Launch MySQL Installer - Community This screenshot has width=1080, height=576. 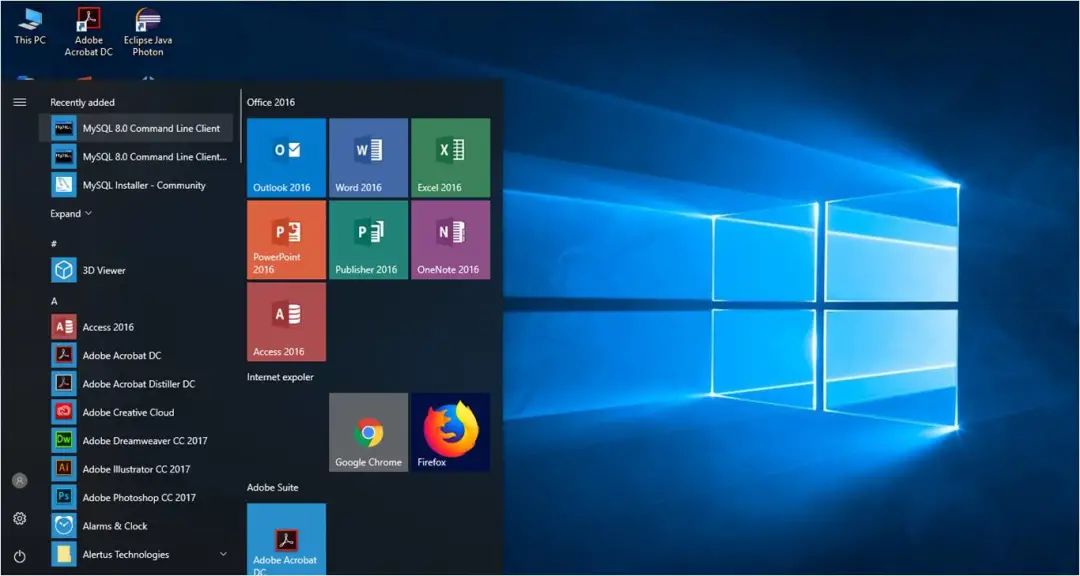click(x=136, y=185)
